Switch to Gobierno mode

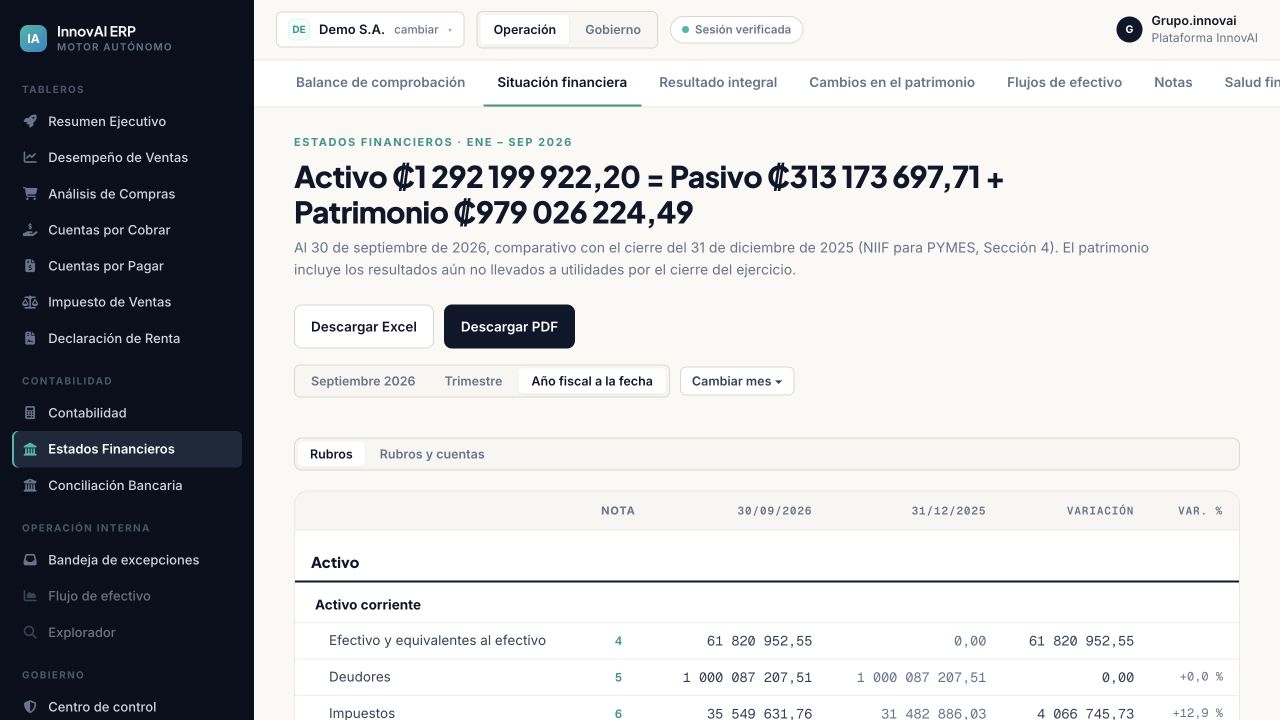[x=613, y=30]
